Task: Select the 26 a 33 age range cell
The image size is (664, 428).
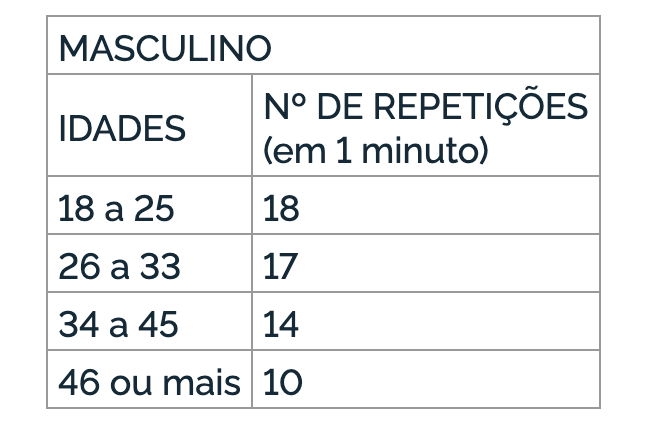Action: point(119,267)
